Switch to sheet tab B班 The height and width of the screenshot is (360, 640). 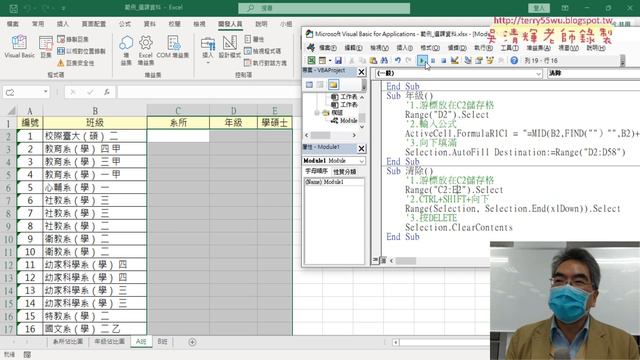coord(162,342)
